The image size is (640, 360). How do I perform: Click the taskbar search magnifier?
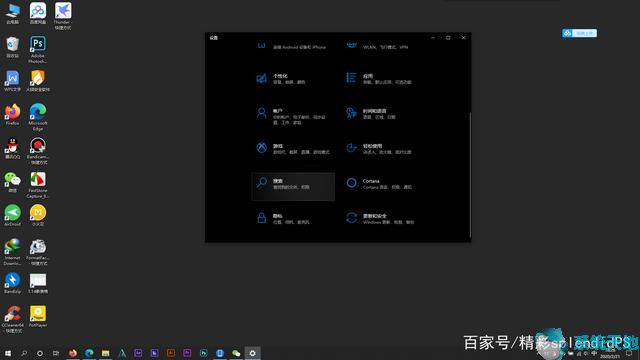pyautogui.click(x=24, y=353)
